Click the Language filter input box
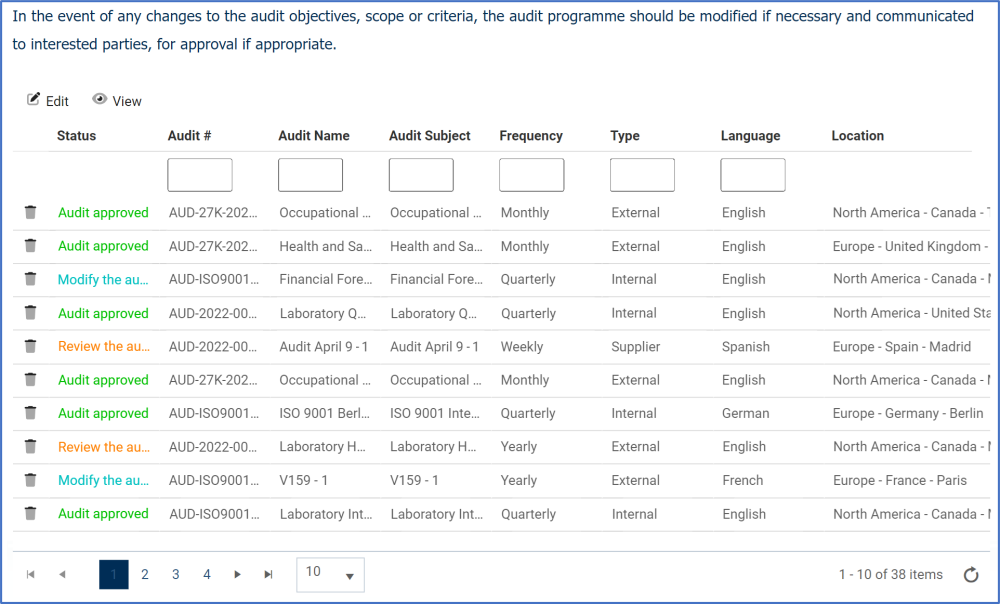Image resolution: width=1000 pixels, height=604 pixels. [x=752, y=174]
